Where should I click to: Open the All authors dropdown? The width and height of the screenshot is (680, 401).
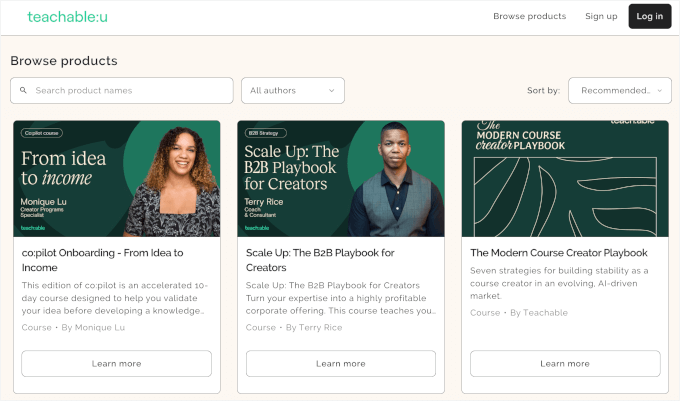pos(292,90)
